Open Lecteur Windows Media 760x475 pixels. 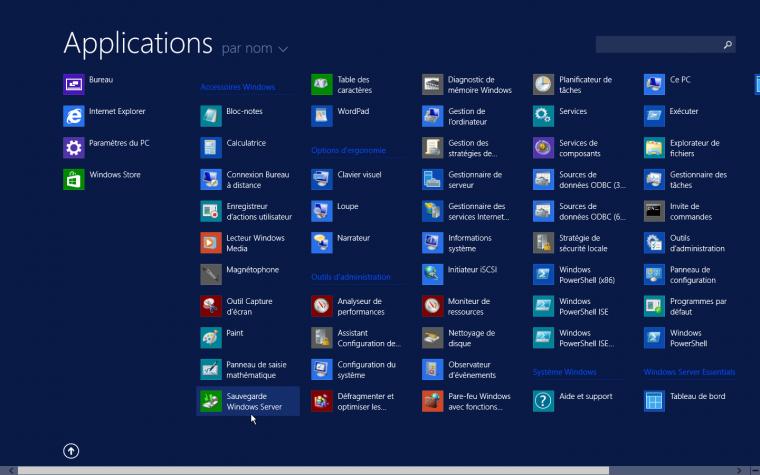[211, 243]
